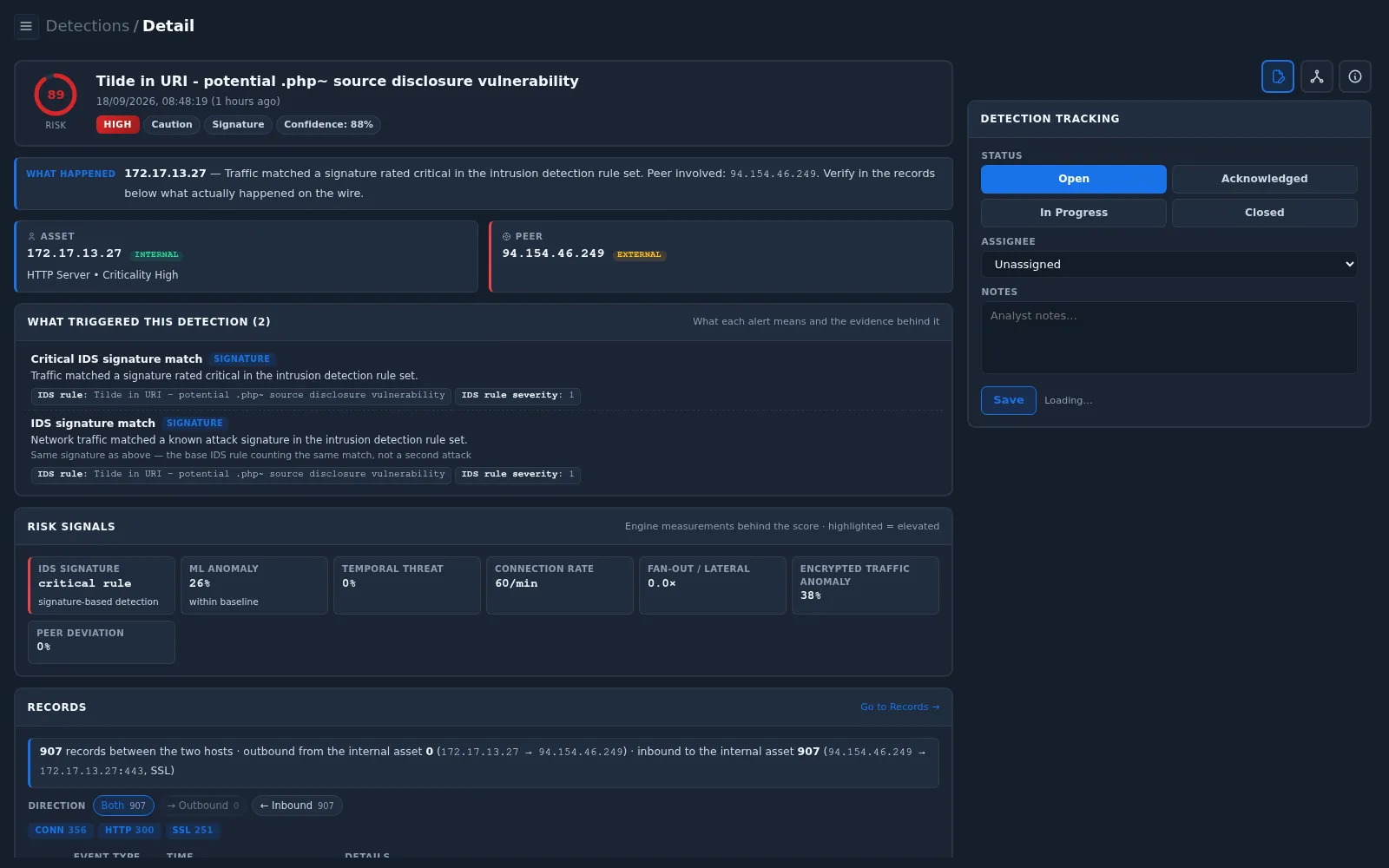This screenshot has width=1389, height=868.
Task: Open the Temporal Threat 0% card
Action: (x=407, y=586)
